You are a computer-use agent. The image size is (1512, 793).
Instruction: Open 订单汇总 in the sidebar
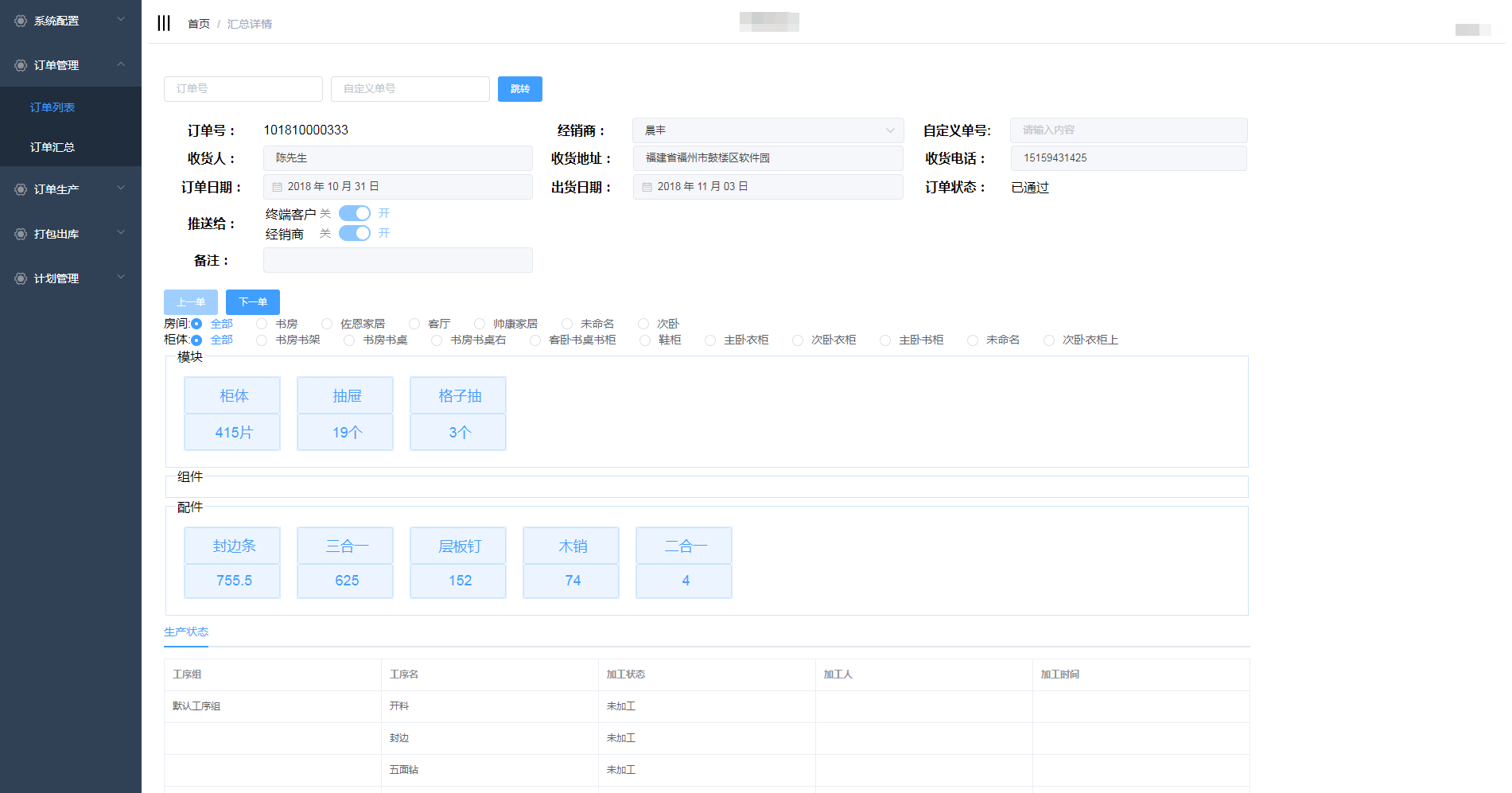tap(52, 147)
